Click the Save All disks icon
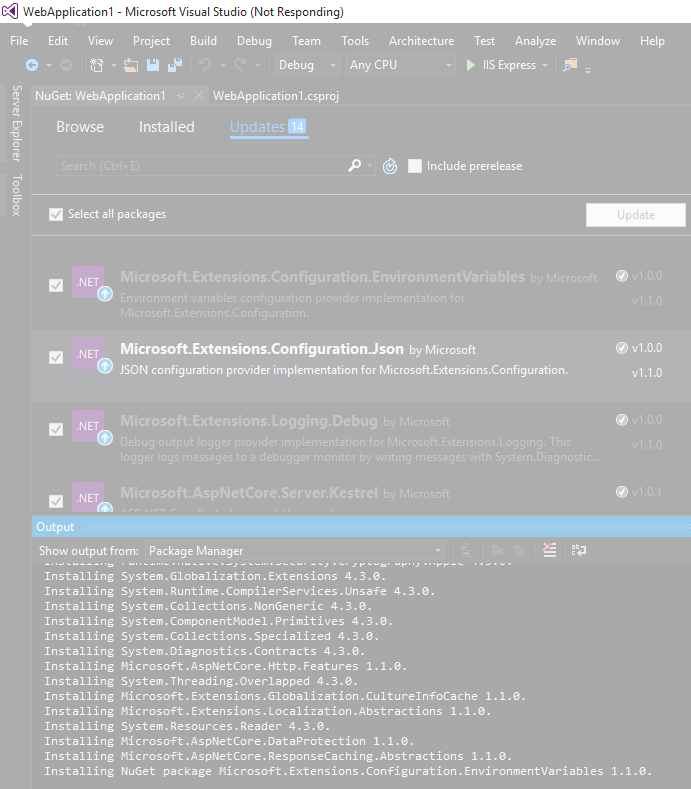 [x=175, y=65]
